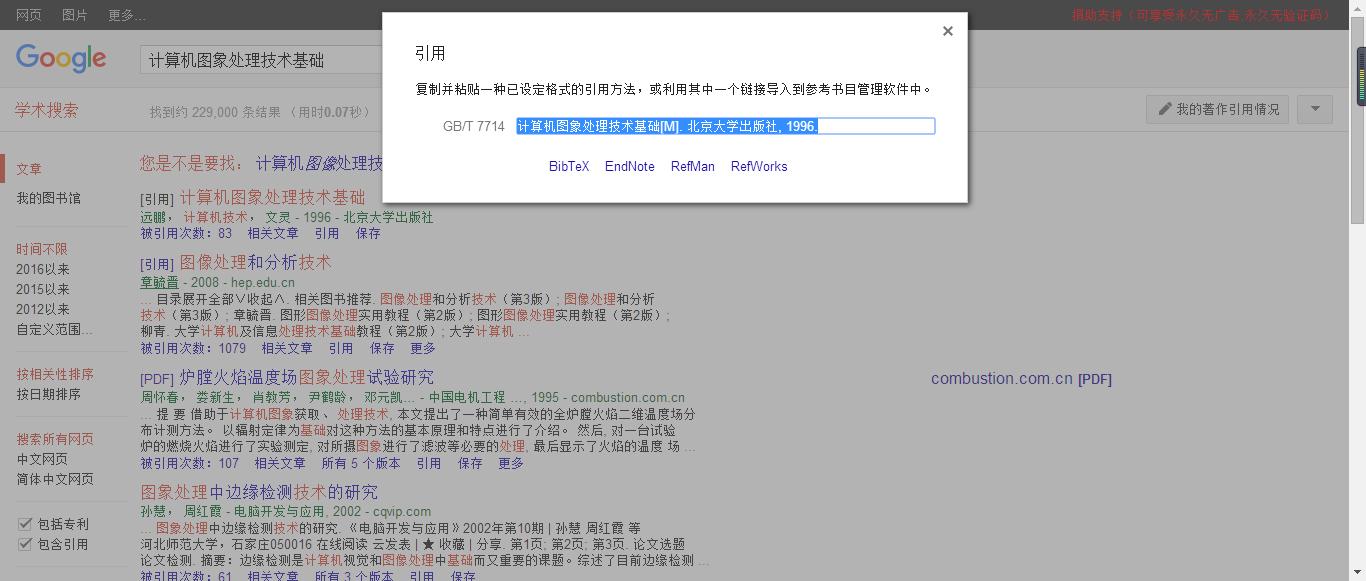This screenshot has height=581, width=1366.
Task: Select the RefMan export link
Action: click(x=692, y=166)
